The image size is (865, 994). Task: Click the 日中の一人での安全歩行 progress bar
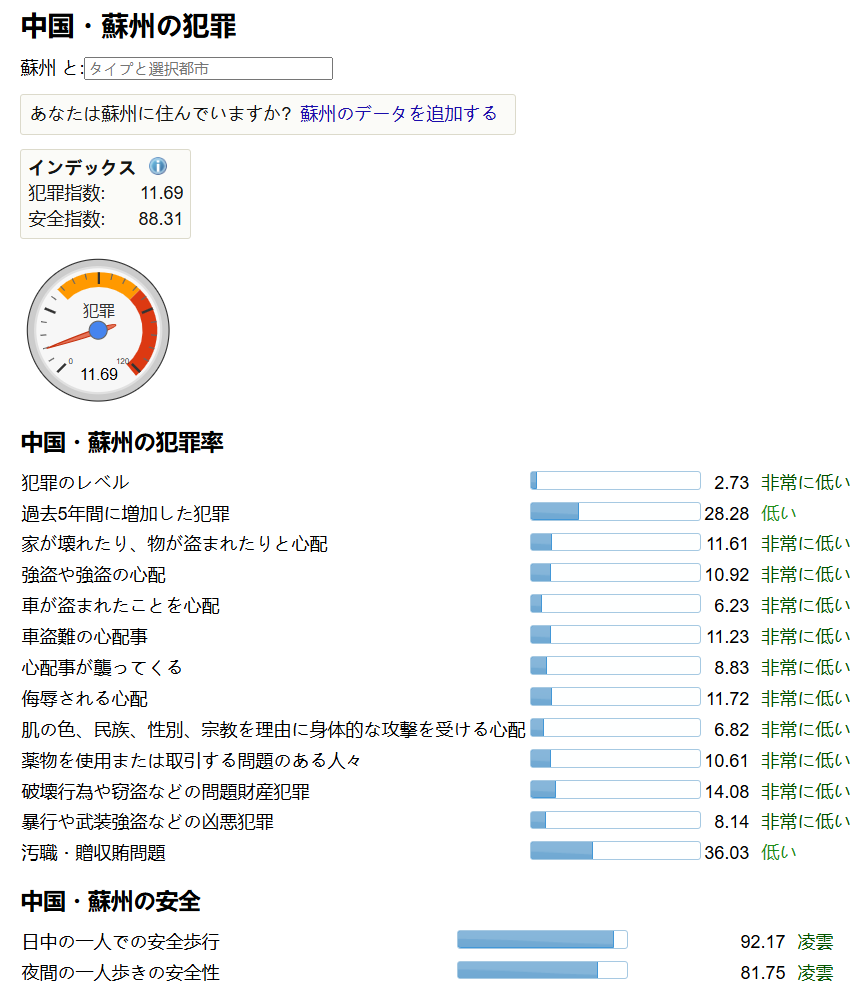[542, 939]
